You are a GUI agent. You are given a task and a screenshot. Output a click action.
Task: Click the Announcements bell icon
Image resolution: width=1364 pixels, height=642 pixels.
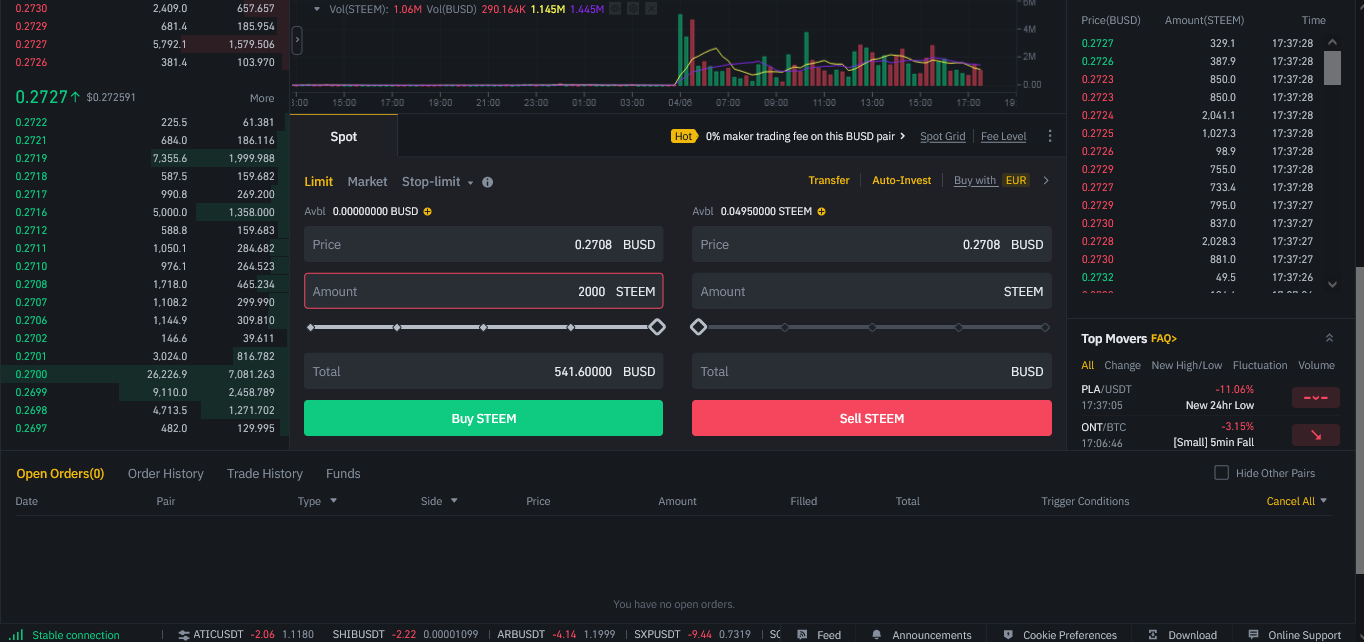click(877, 635)
